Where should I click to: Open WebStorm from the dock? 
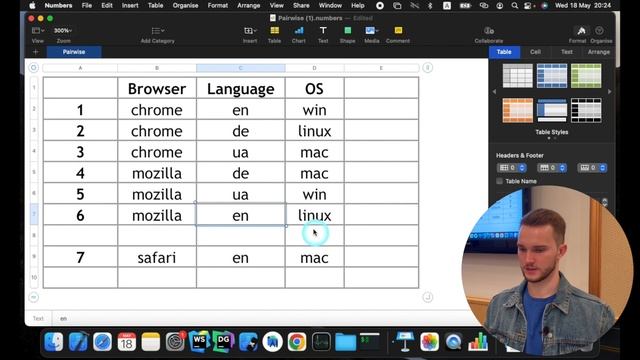pos(199,341)
